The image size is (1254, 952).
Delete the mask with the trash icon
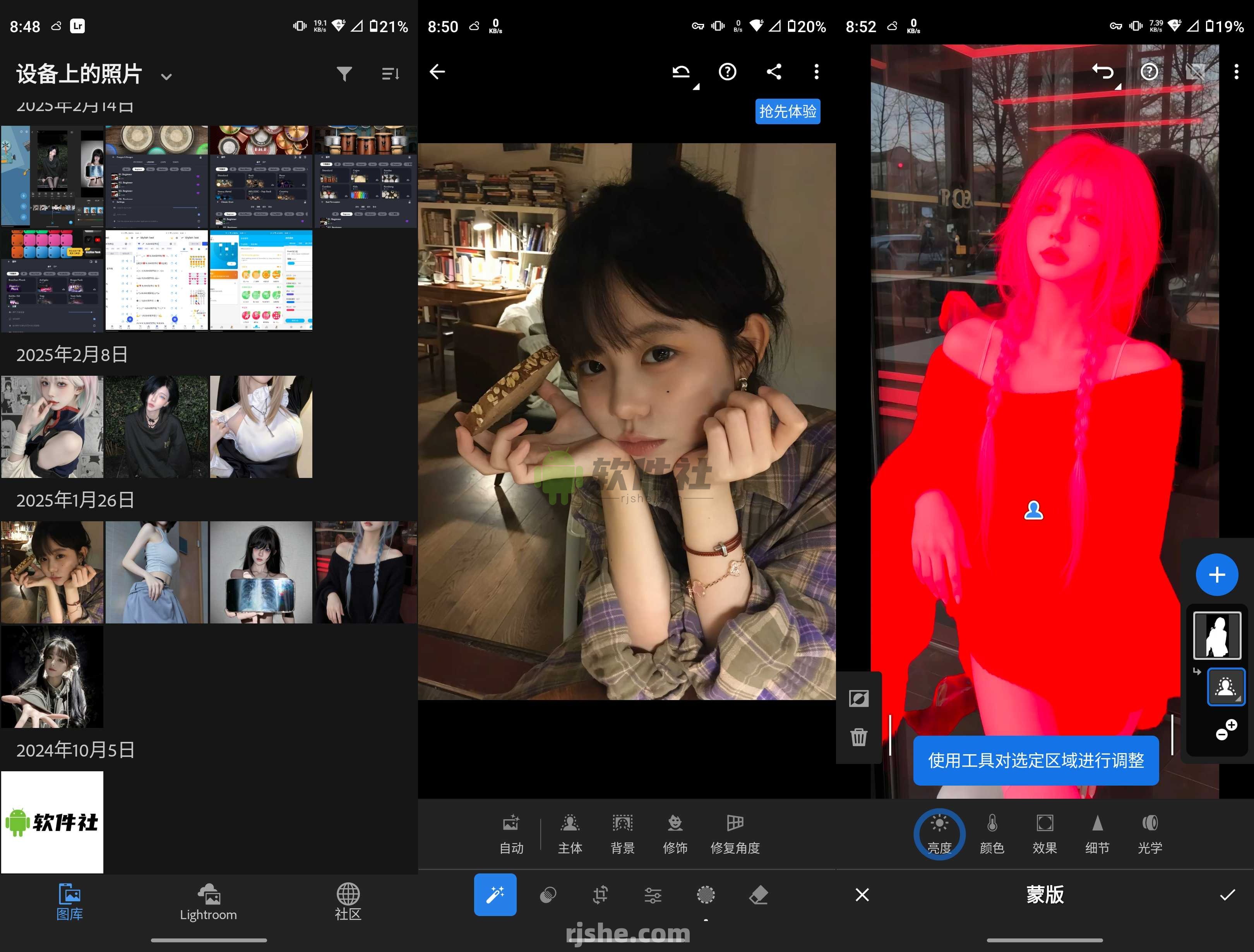tap(859, 737)
